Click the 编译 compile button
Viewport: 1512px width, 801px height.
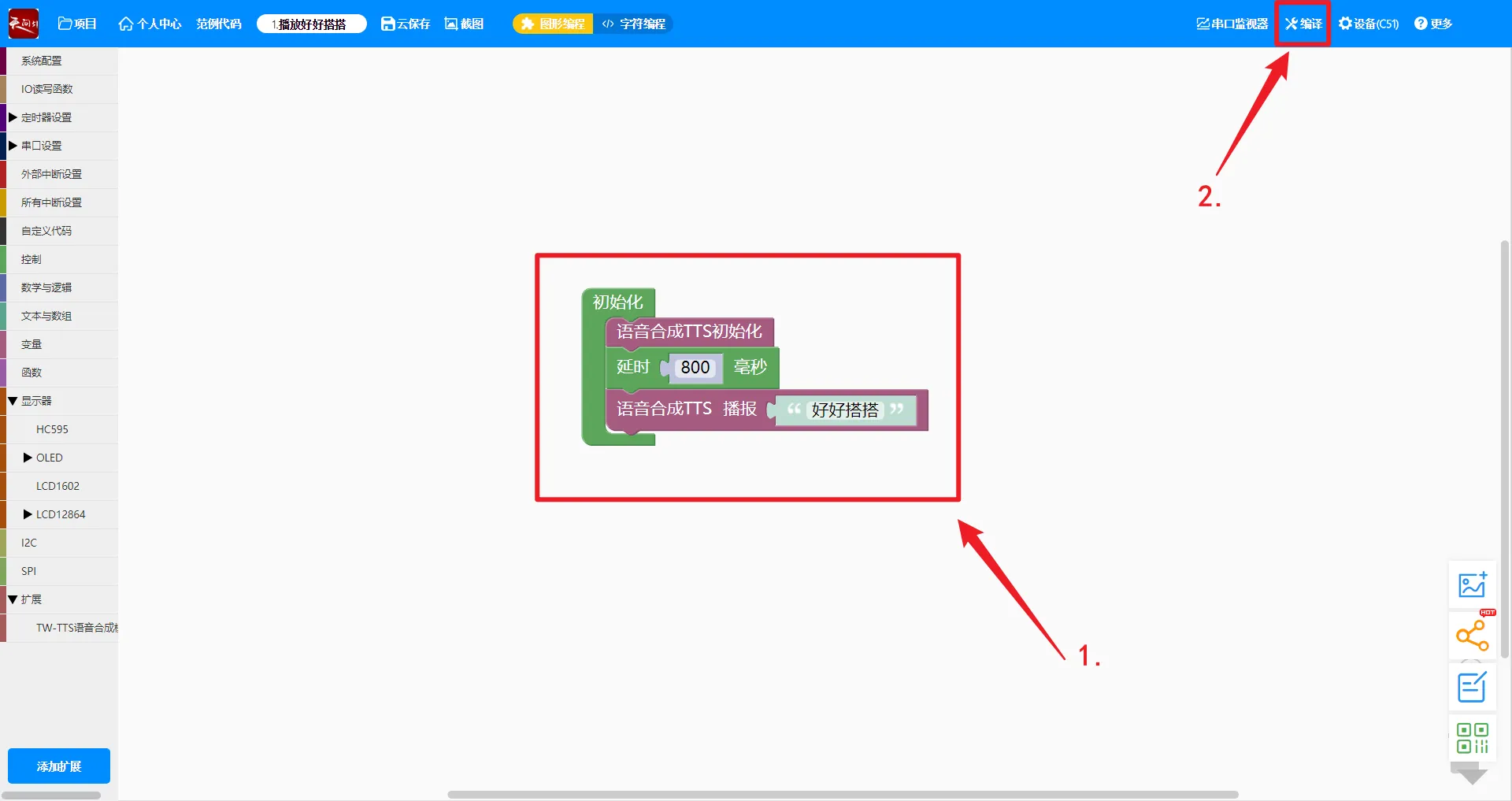(1303, 24)
